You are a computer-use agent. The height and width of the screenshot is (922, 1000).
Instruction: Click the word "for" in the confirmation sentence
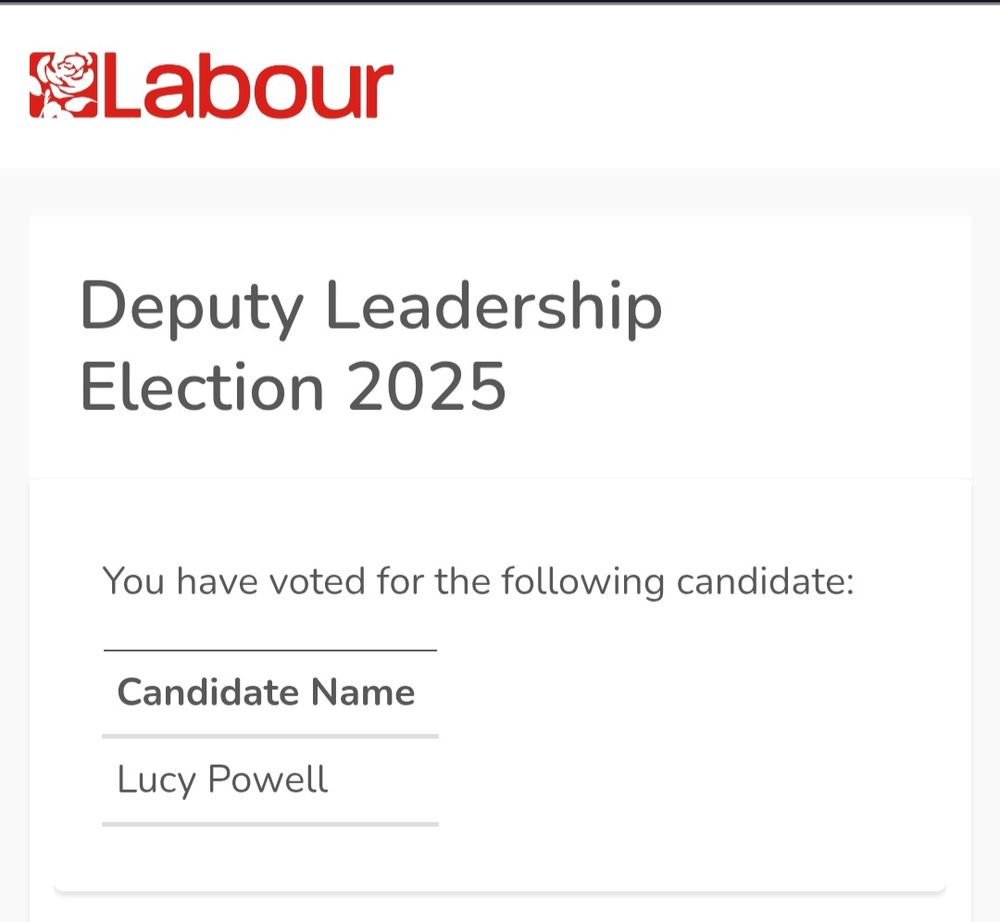click(x=401, y=581)
